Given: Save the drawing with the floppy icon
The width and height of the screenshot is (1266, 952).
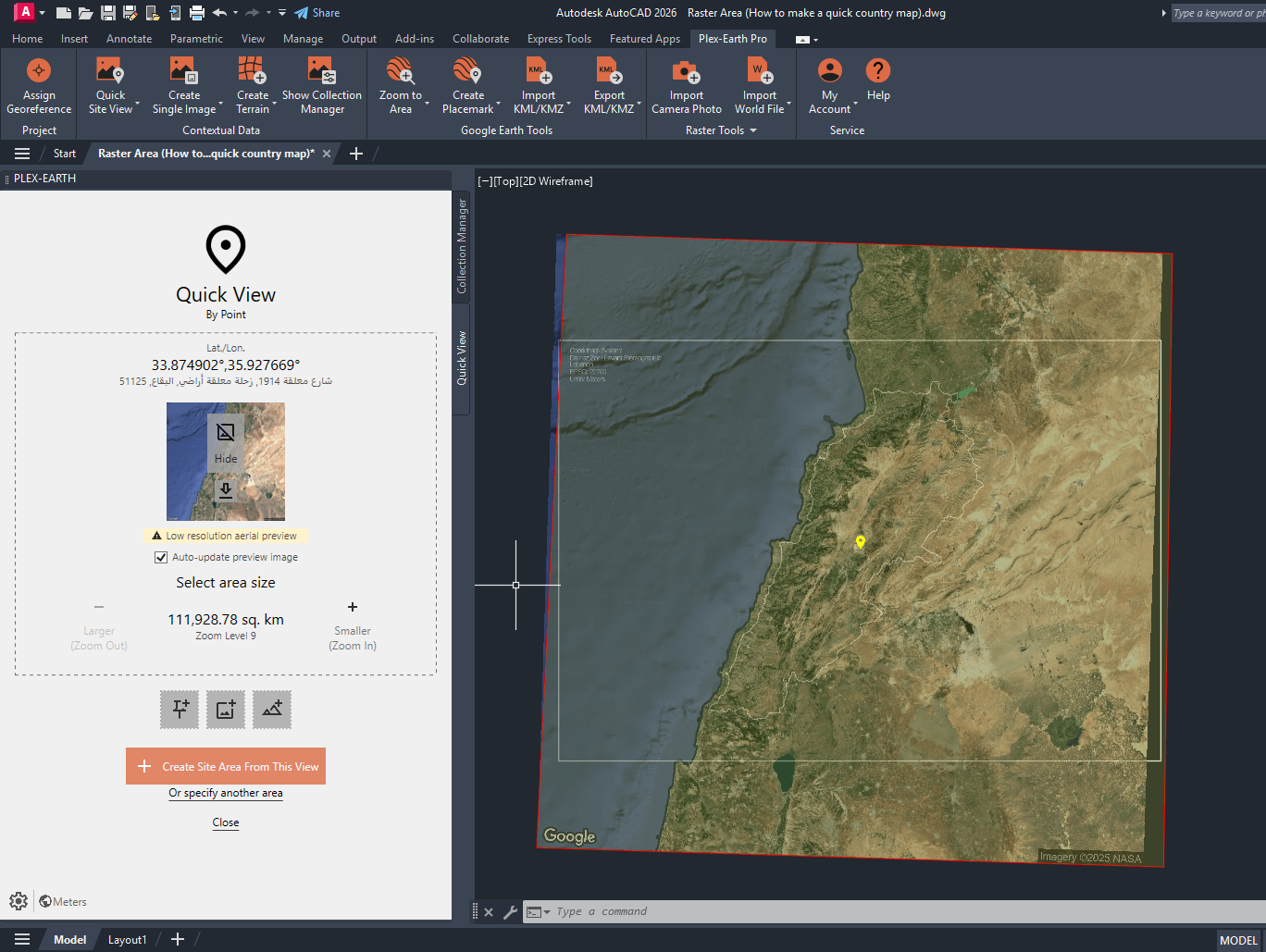Looking at the screenshot, I should 108,13.
